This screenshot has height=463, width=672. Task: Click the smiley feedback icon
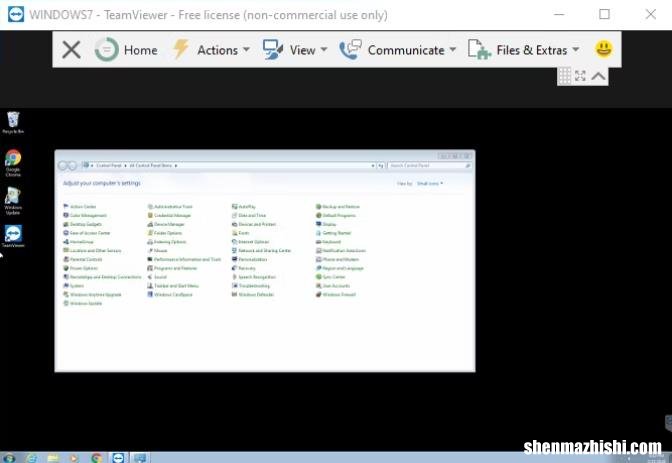[603, 49]
